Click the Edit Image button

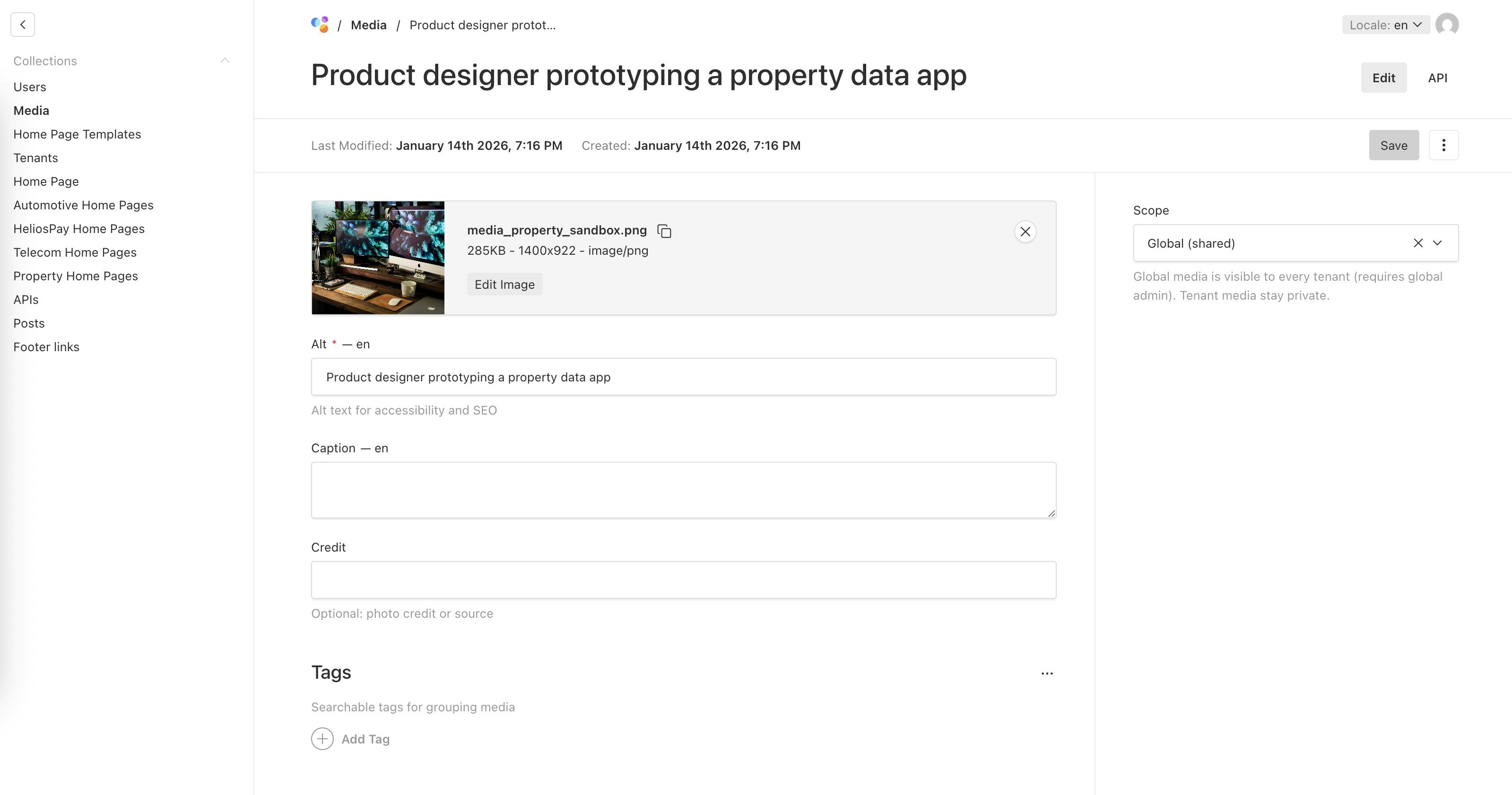[504, 284]
